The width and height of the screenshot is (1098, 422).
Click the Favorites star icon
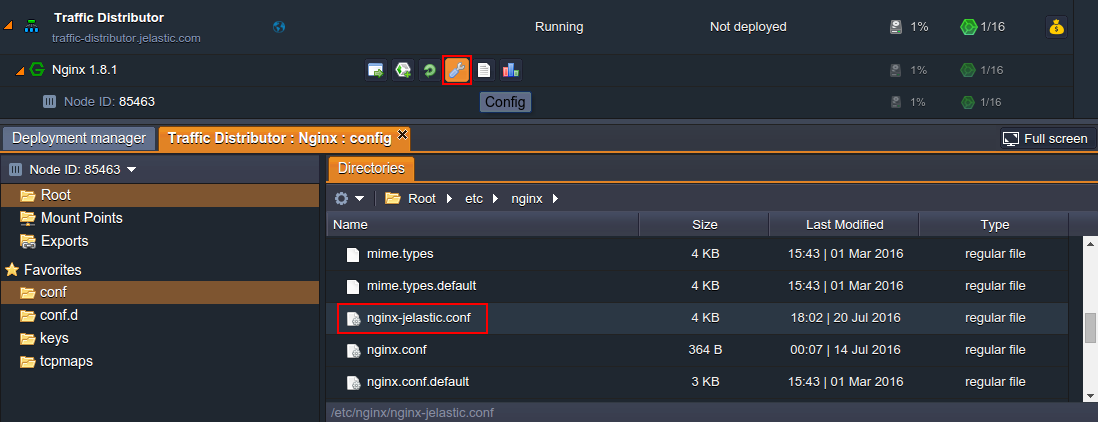[x=12, y=269]
